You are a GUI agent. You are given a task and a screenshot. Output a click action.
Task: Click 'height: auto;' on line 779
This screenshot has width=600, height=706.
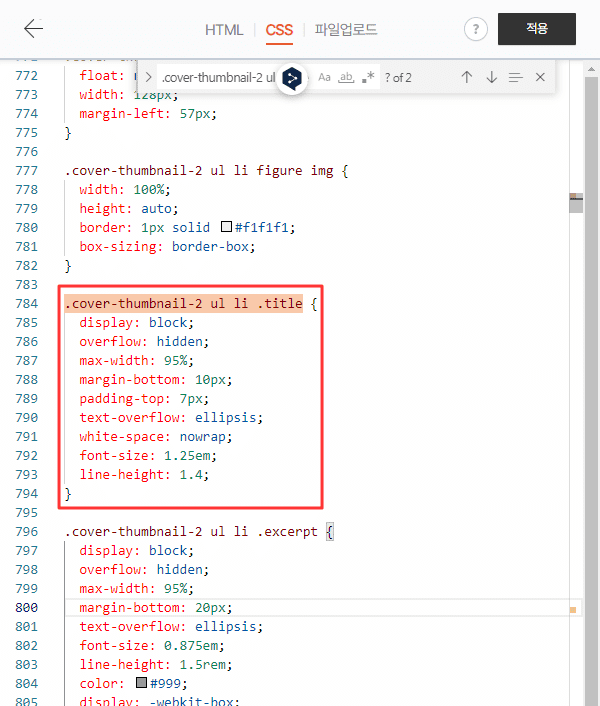tap(129, 208)
